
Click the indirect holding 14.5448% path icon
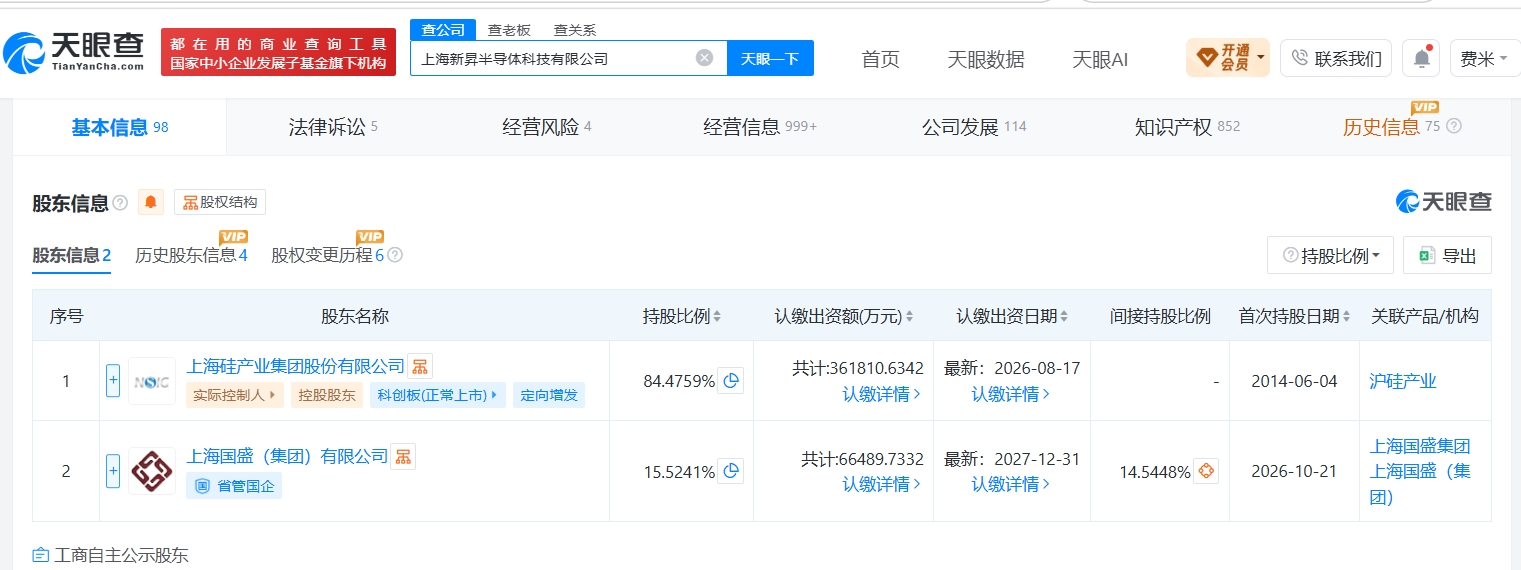(1207, 471)
